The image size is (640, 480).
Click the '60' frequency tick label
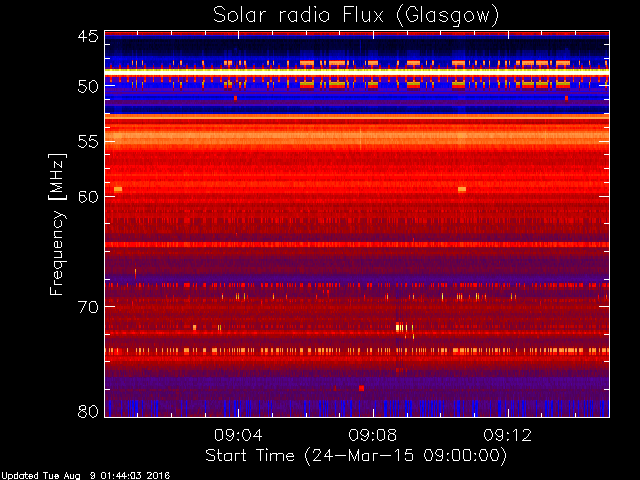[x=88, y=196]
